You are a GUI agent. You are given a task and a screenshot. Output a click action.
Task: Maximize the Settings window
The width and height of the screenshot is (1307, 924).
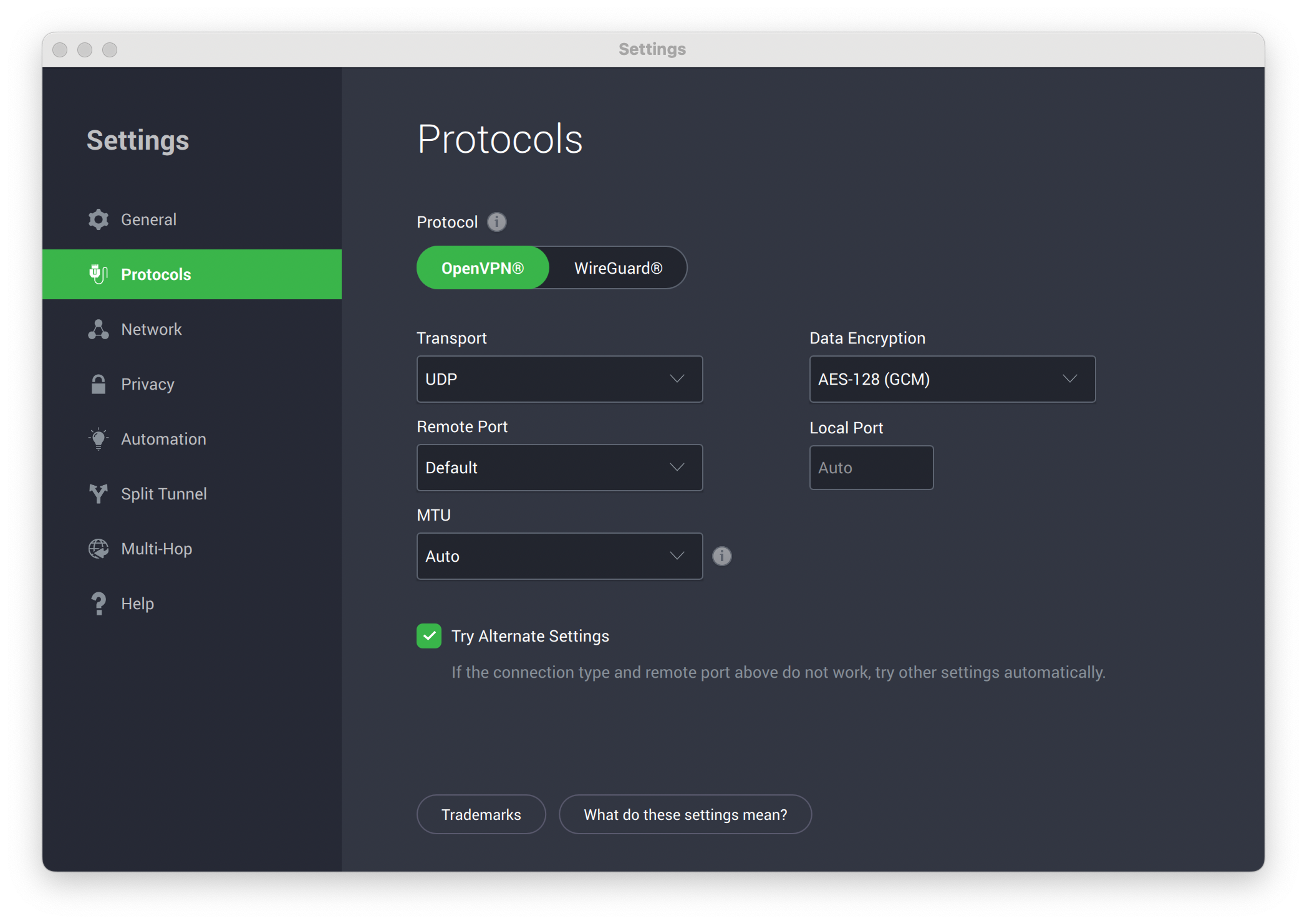(110, 49)
